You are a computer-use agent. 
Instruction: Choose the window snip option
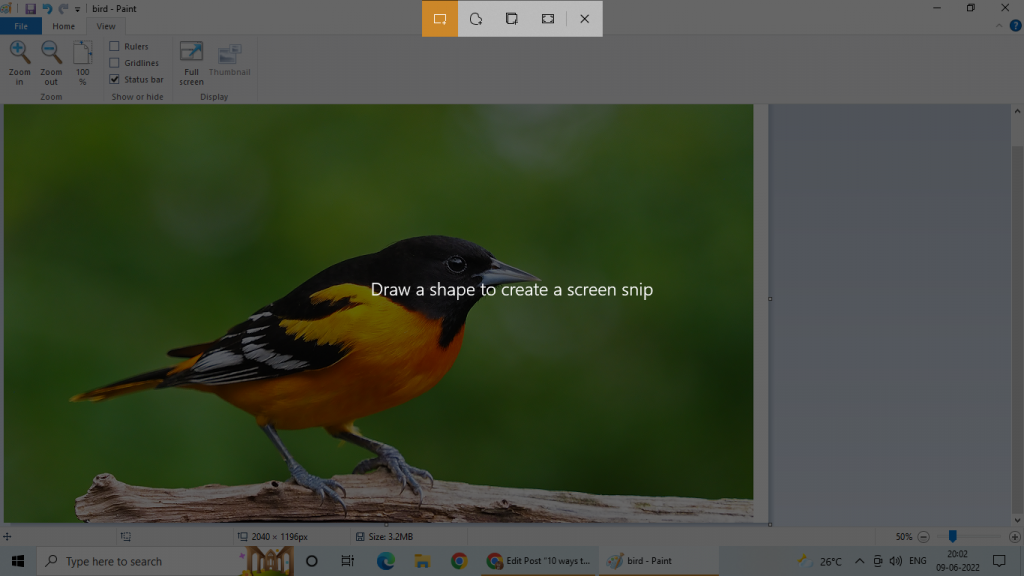pos(511,18)
